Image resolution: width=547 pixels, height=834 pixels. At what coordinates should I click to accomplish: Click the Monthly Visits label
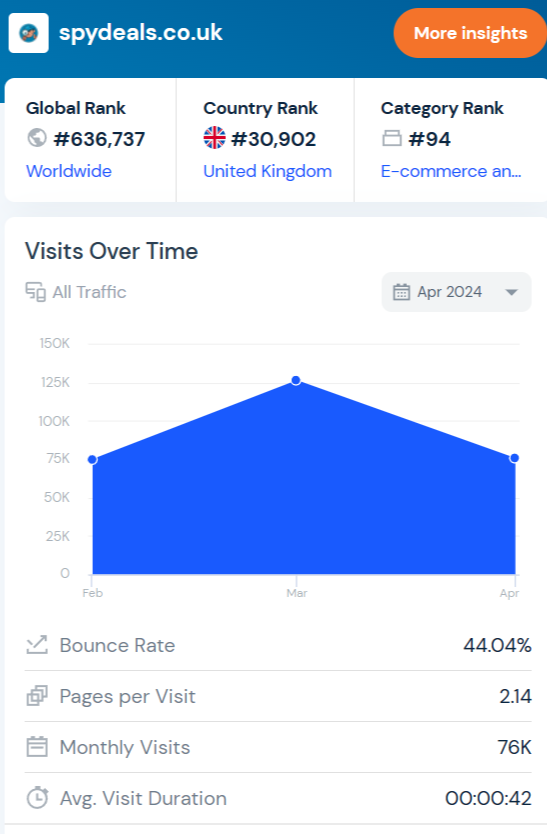click(x=125, y=747)
